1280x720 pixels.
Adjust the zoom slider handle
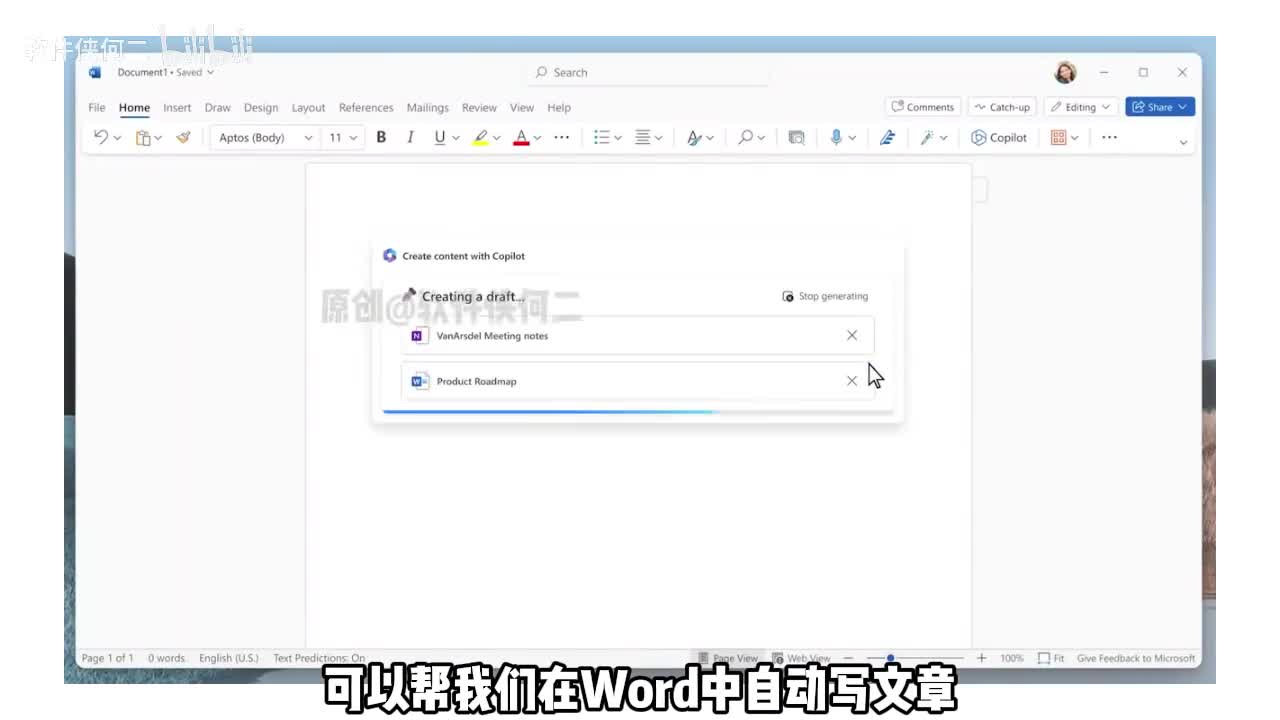click(890, 658)
